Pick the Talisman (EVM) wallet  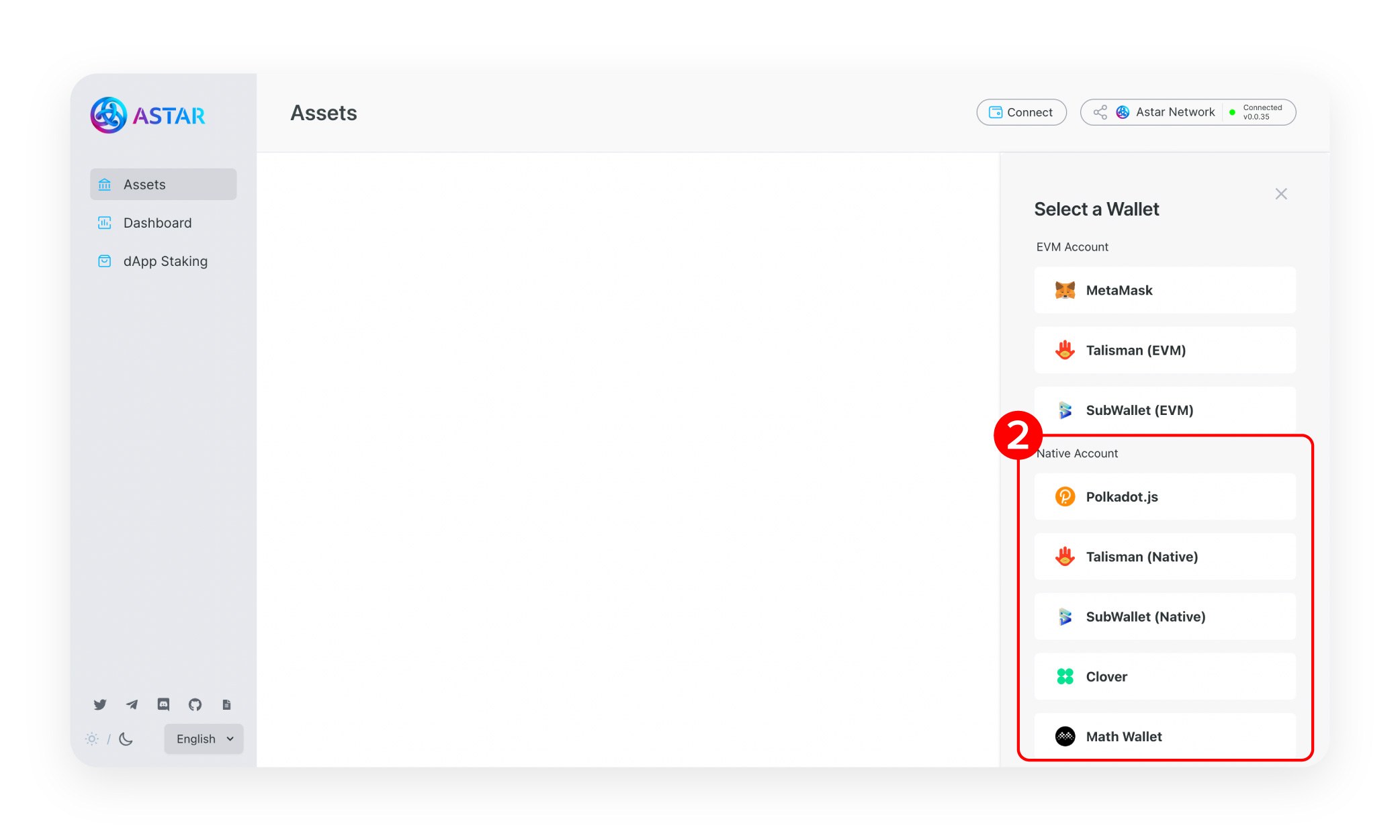(1164, 350)
